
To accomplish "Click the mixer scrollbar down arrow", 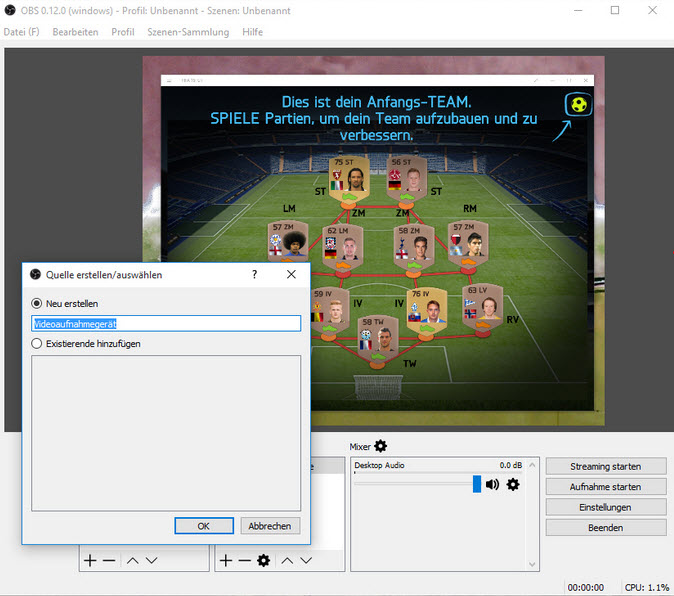I will point(532,564).
